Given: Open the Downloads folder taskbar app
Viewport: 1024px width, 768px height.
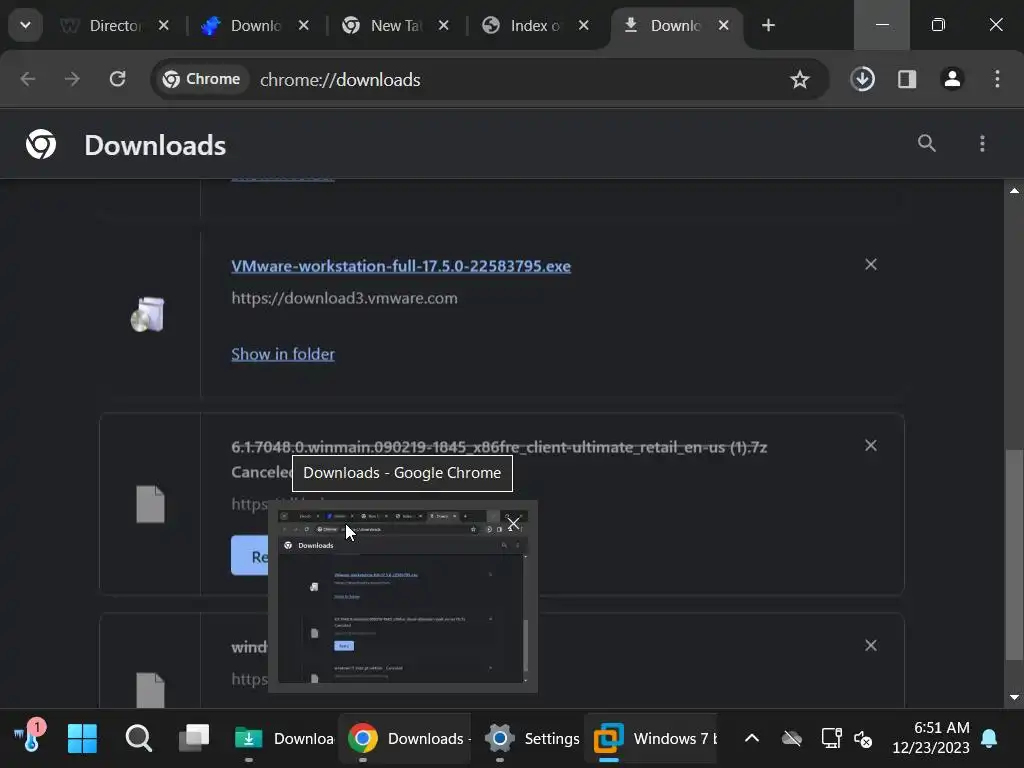Looking at the screenshot, I should point(283,739).
